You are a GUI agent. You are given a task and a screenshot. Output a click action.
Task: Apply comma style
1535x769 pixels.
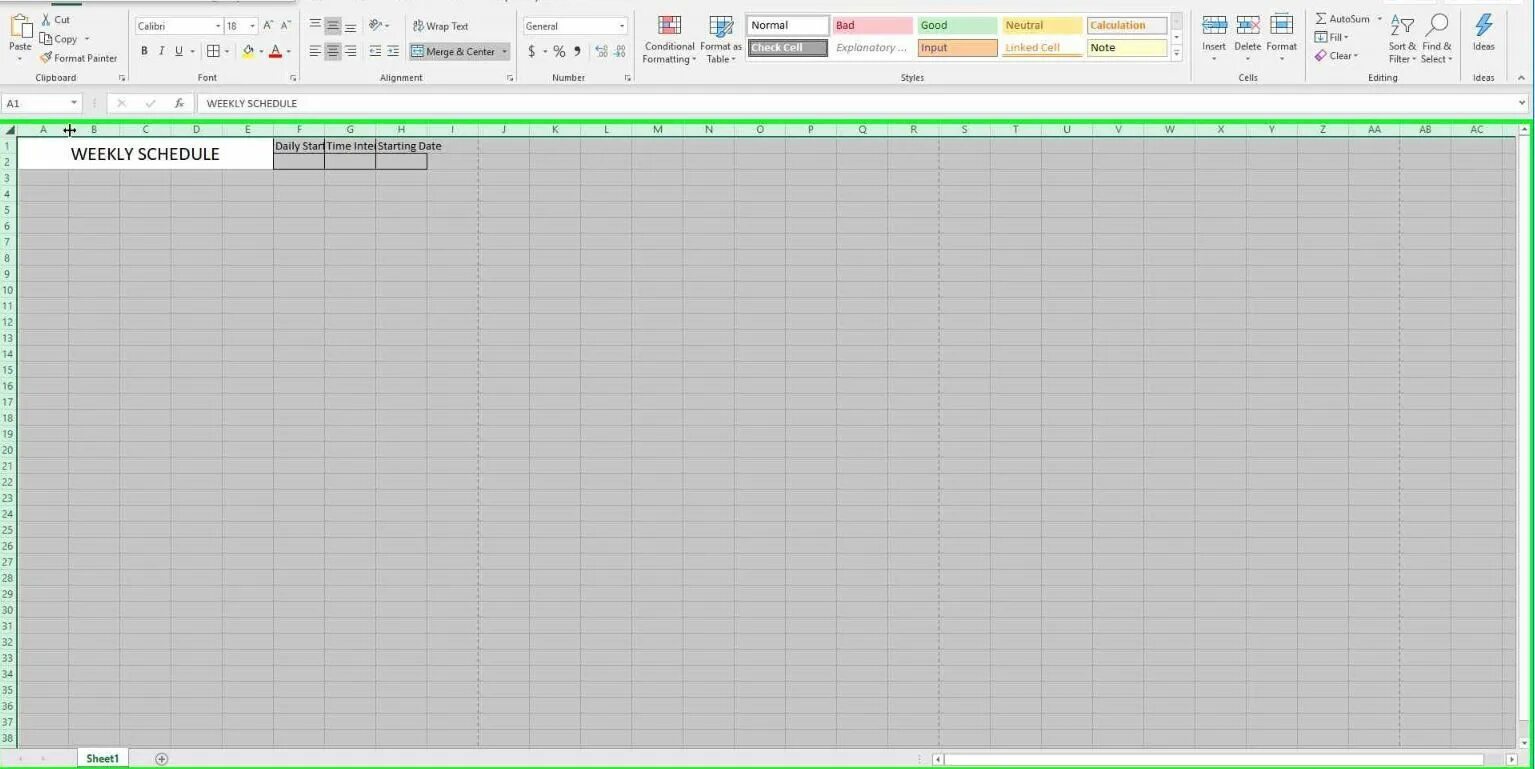[x=577, y=51]
